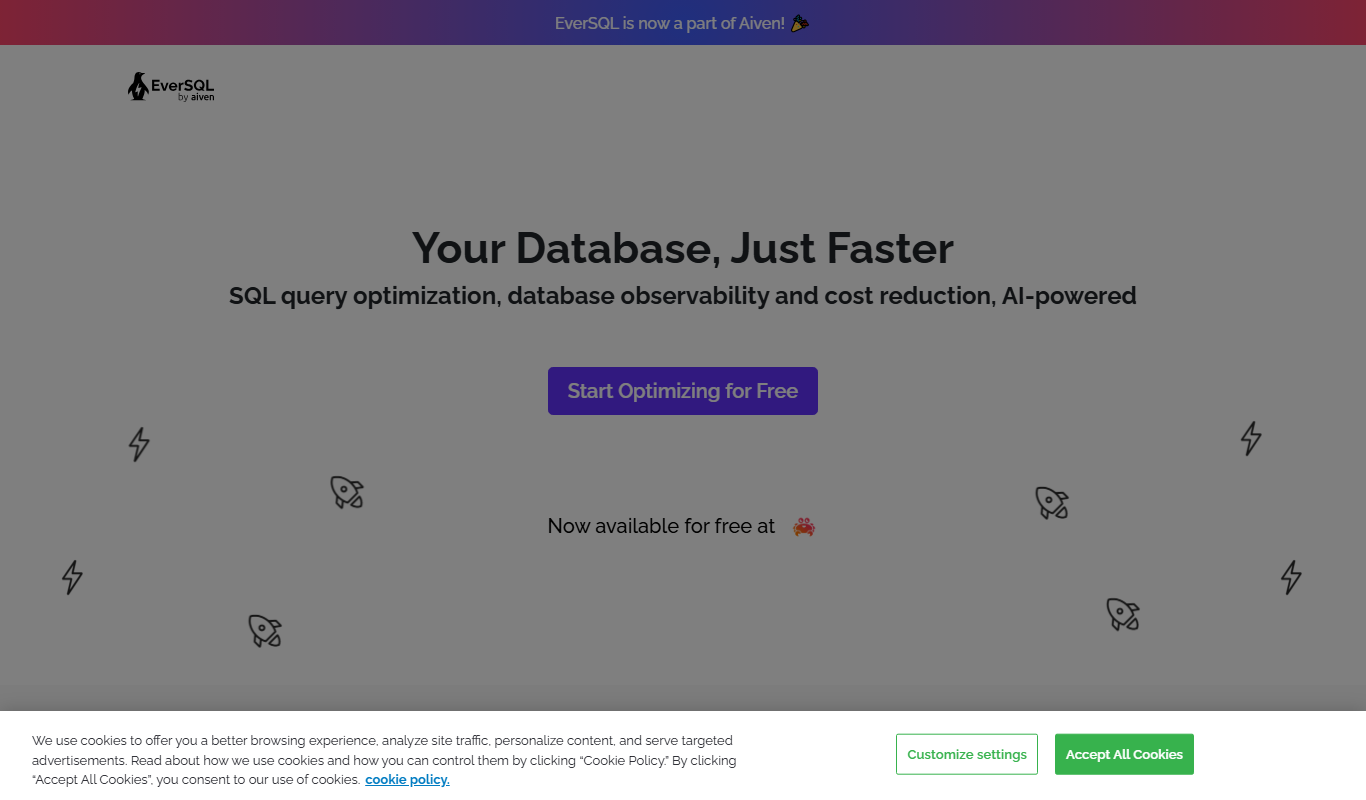Image resolution: width=1366 pixels, height=800 pixels.
Task: Click the crab icon after 'Now available for free at'
Action: tap(804, 526)
